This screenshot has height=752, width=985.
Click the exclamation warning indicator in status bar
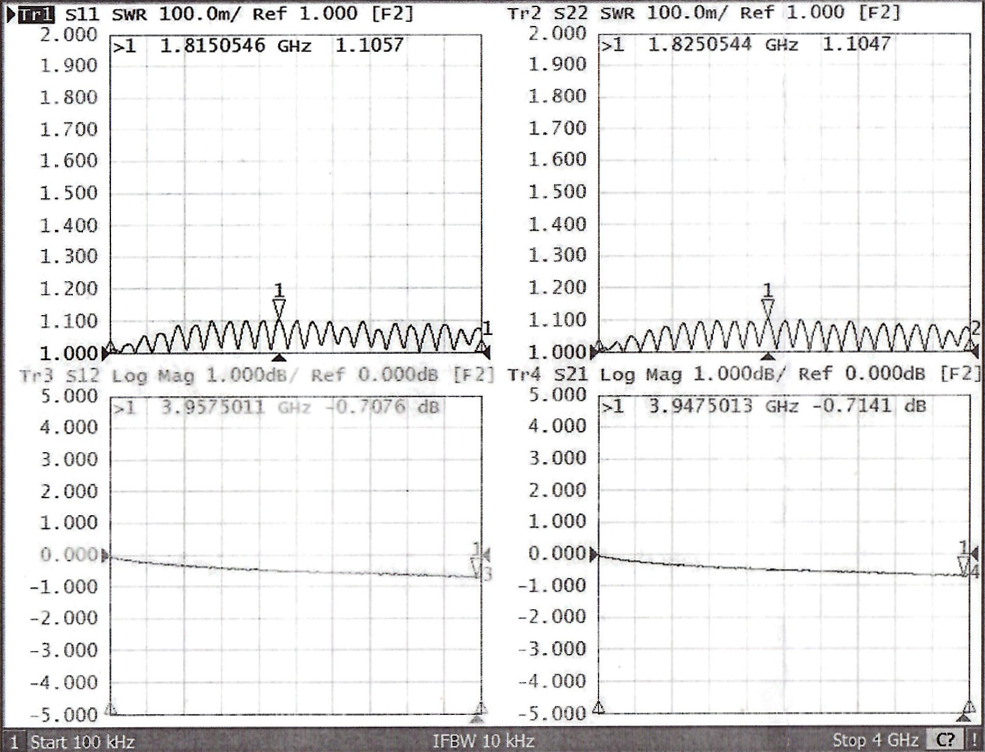click(973, 741)
